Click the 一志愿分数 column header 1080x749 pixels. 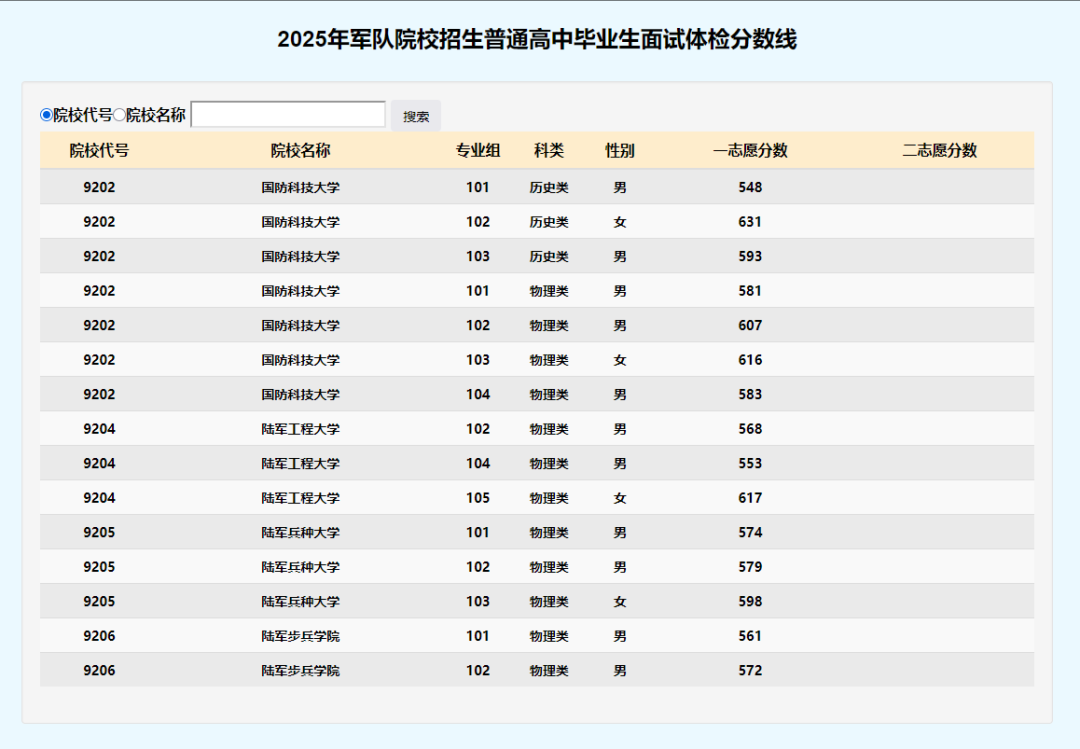(x=750, y=150)
